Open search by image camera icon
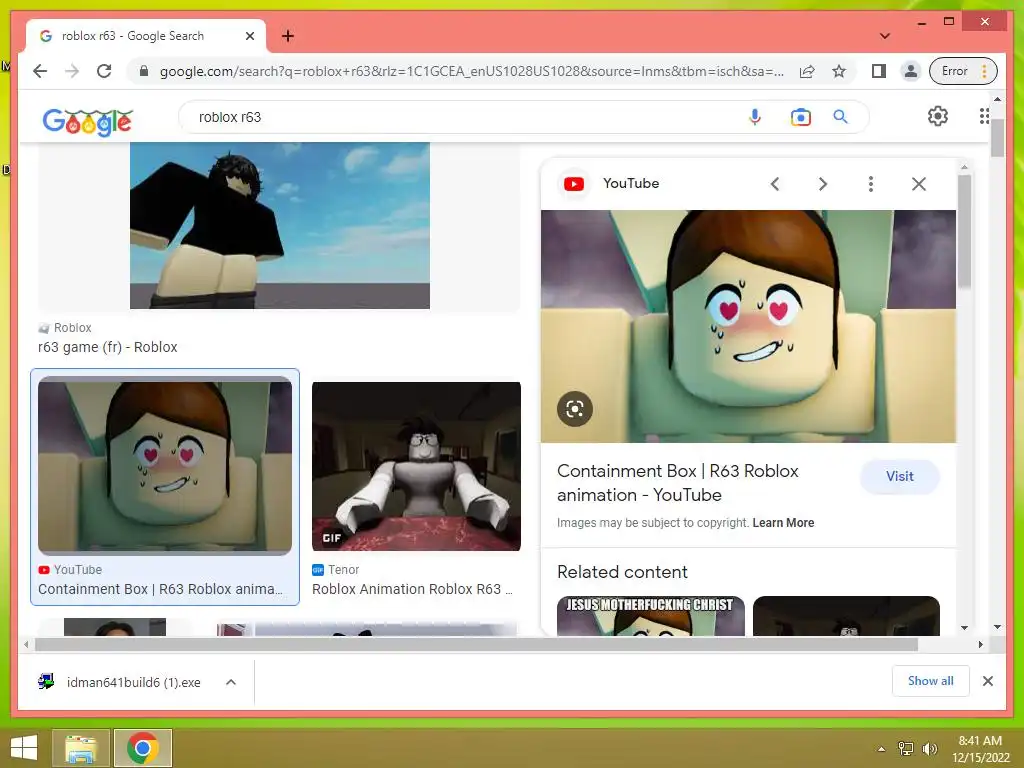Viewport: 1024px width, 768px height. tap(801, 117)
